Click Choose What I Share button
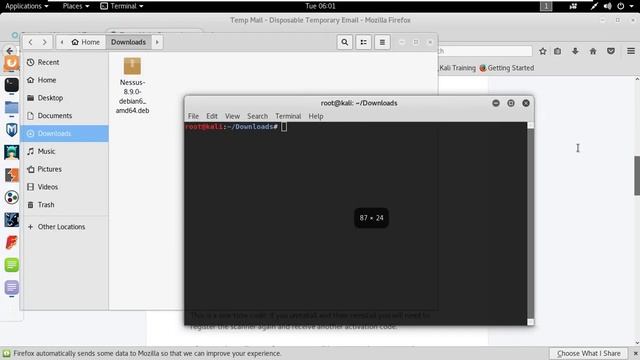This screenshot has width=640, height=360. pyautogui.click(x=589, y=353)
